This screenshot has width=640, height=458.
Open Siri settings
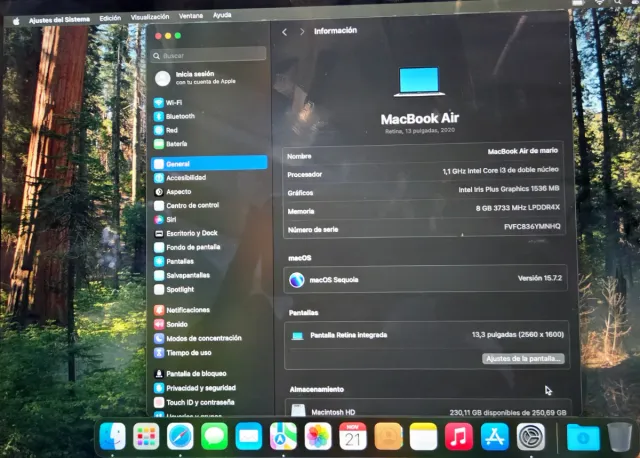pyautogui.click(x=165, y=219)
